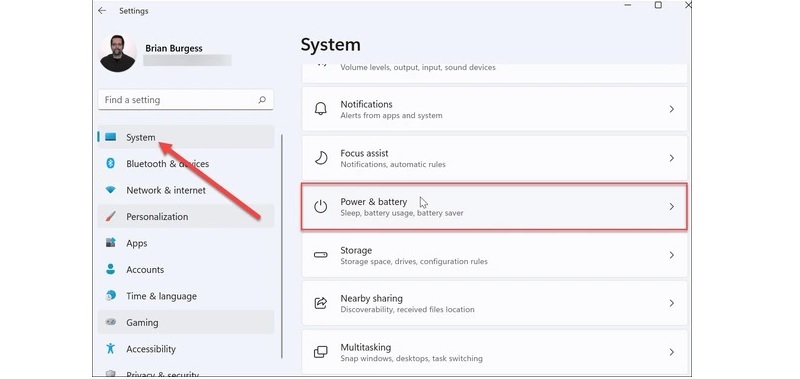Open the Nearby sharing chevron arrow
The image size is (800, 379).
click(671, 304)
